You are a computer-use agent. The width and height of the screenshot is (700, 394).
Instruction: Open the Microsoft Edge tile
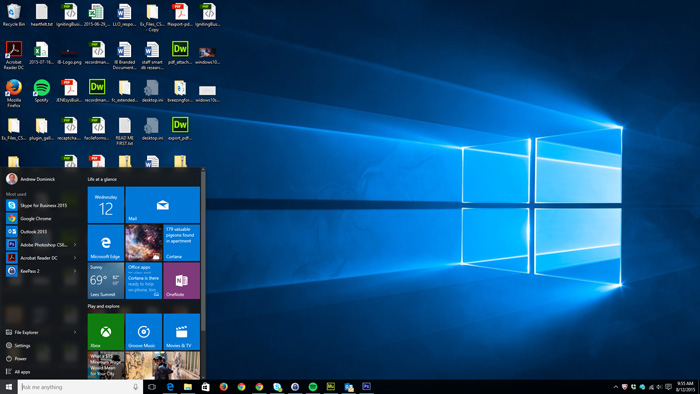pos(106,243)
